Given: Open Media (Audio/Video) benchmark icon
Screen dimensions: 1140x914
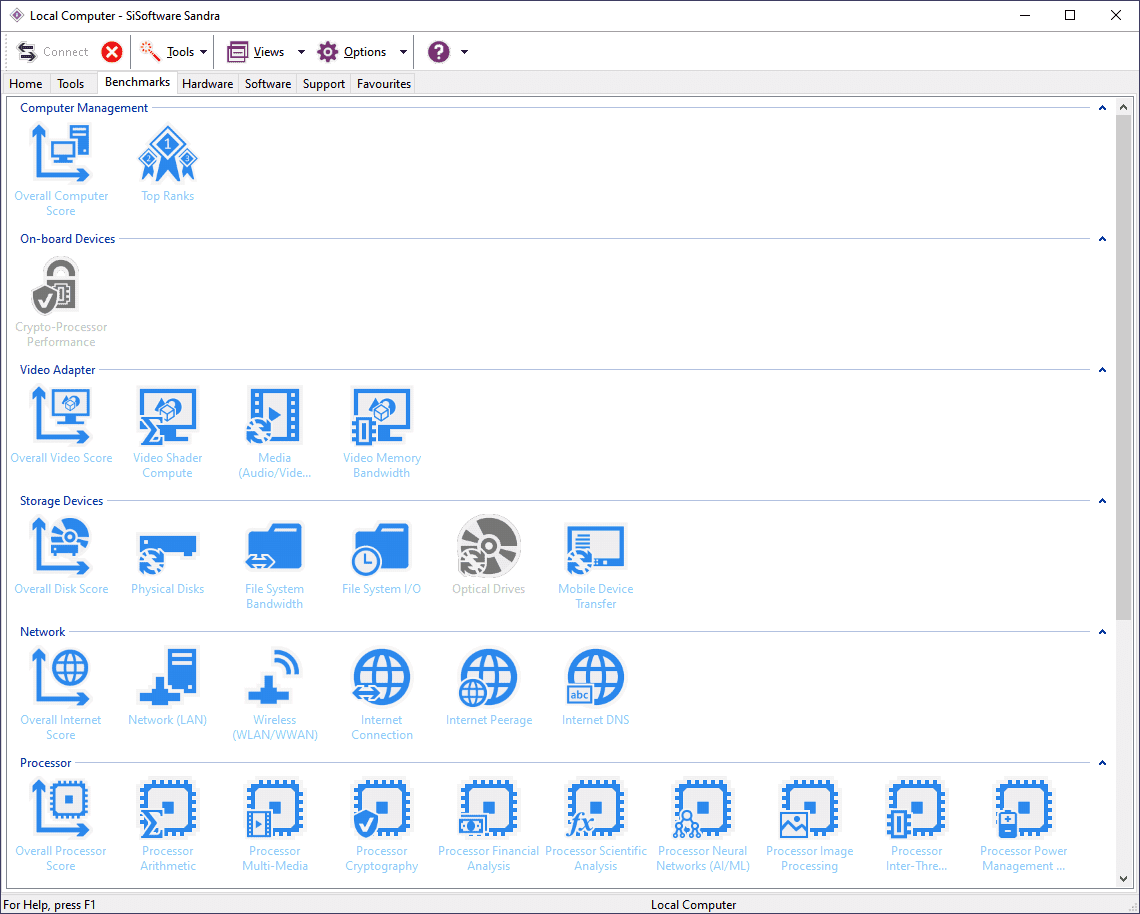Looking at the screenshot, I should click(x=275, y=432).
